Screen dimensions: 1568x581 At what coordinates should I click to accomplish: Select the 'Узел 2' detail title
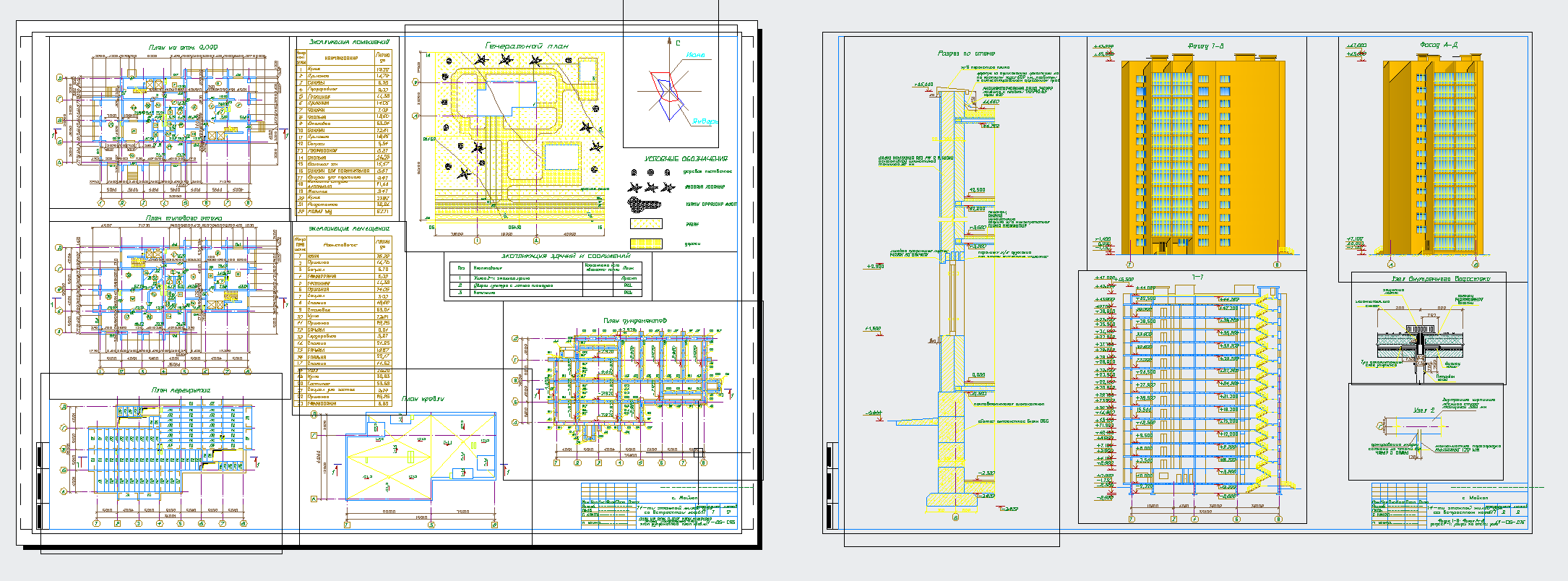(x=1423, y=410)
